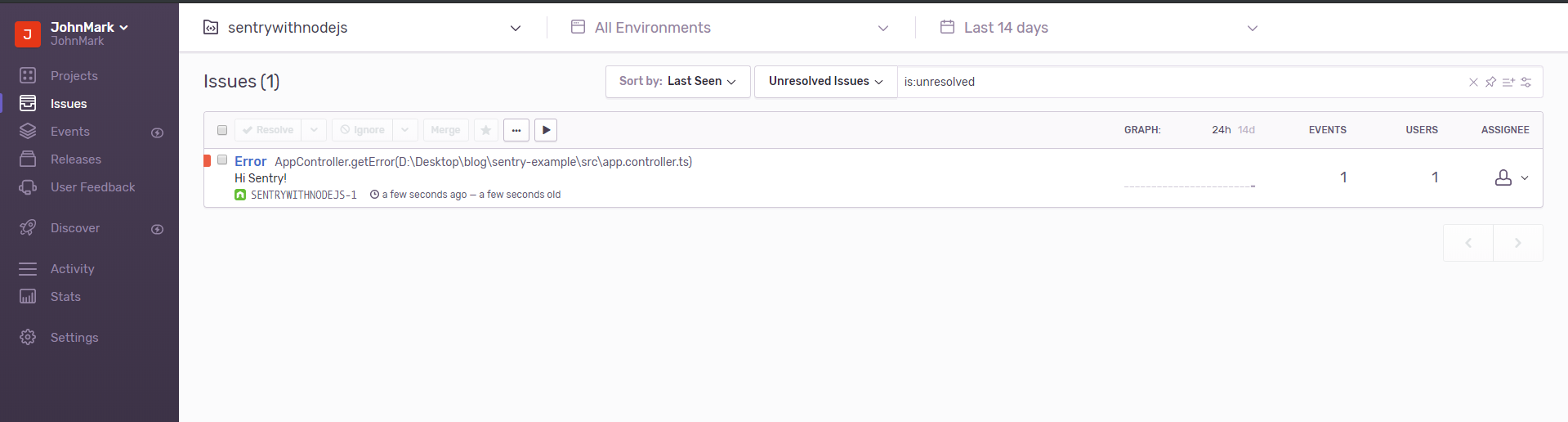Open Settings in the sidebar
The height and width of the screenshot is (422, 1568).
coord(74,338)
